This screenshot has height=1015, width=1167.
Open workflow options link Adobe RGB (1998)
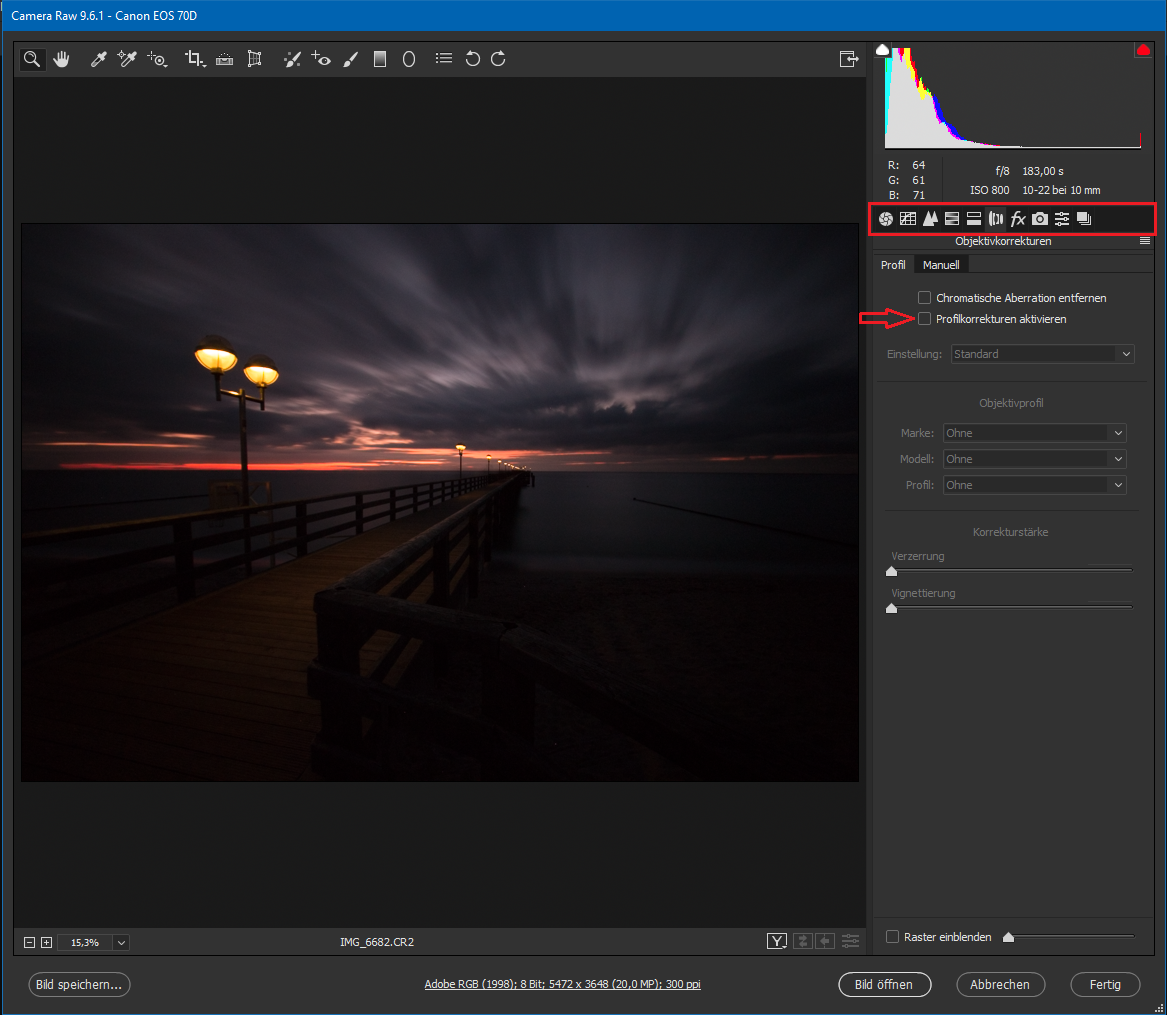coord(562,985)
